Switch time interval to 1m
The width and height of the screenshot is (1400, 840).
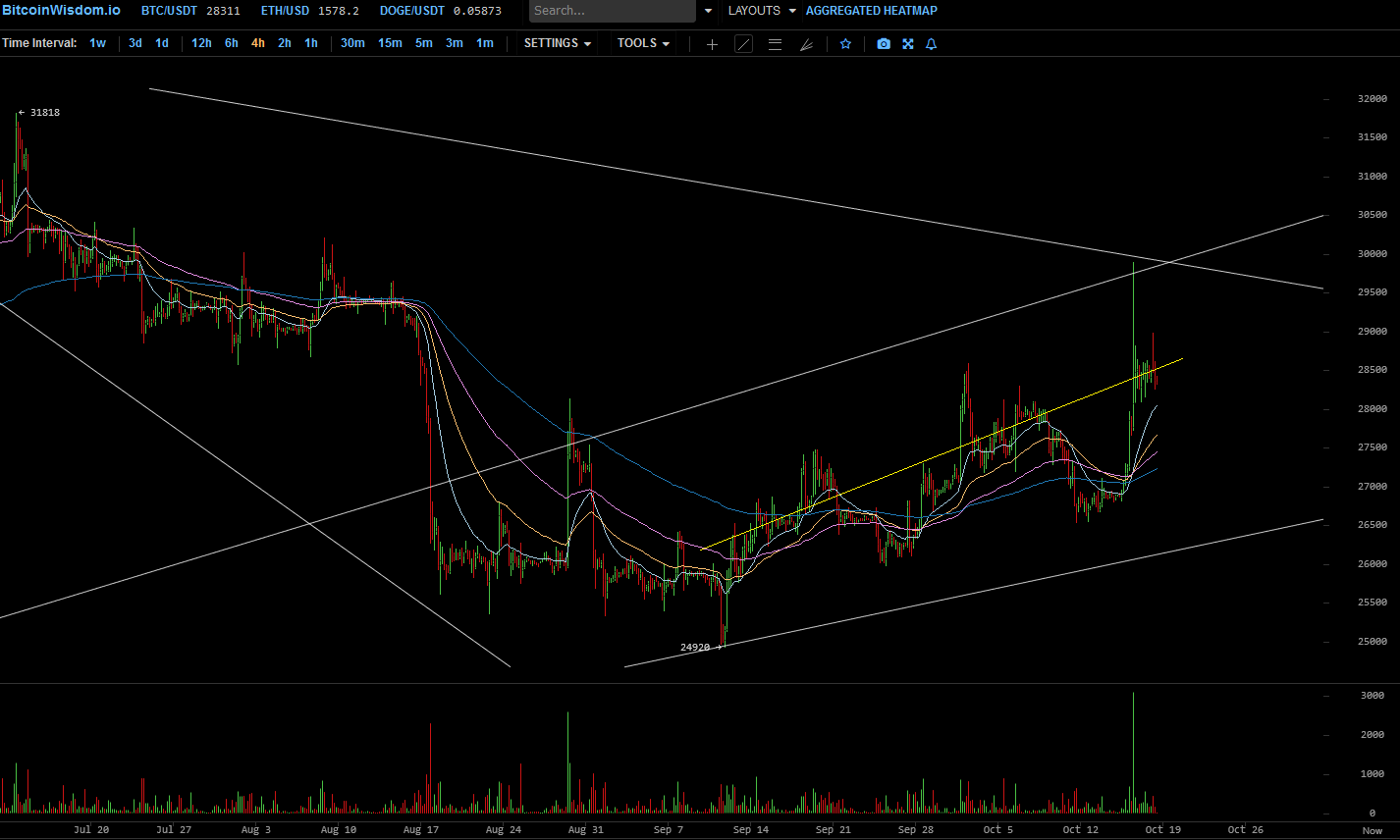485,43
